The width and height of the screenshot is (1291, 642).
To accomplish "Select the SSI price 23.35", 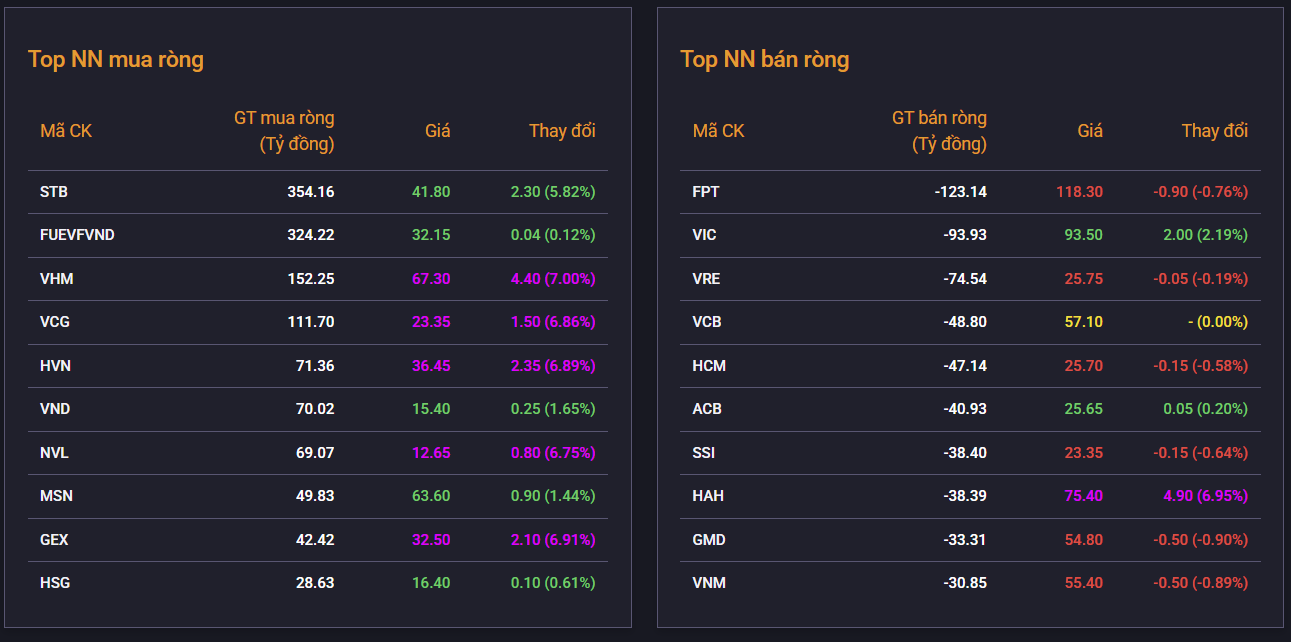I will (1083, 453).
